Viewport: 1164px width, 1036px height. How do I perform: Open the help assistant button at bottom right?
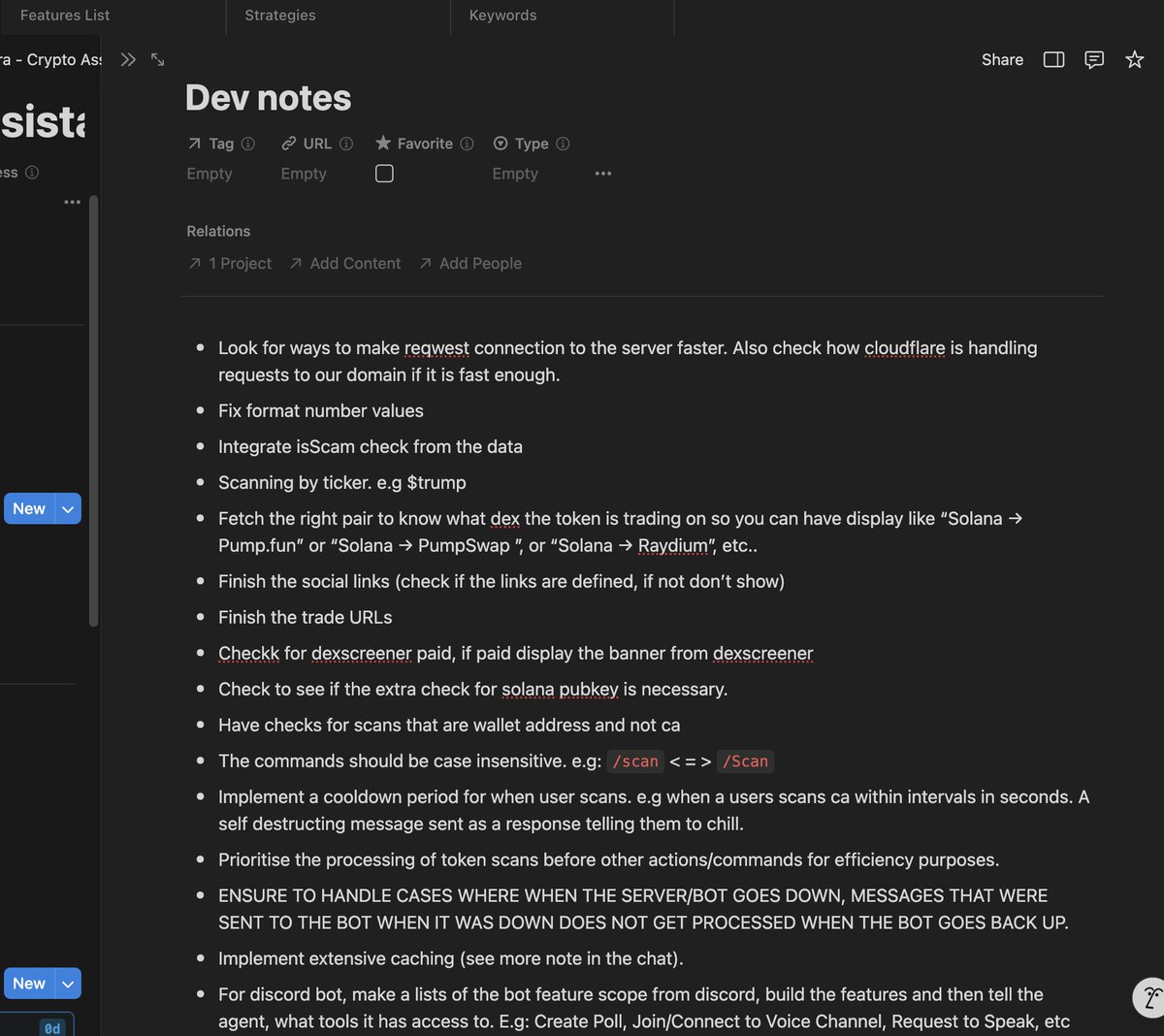pos(1149,997)
